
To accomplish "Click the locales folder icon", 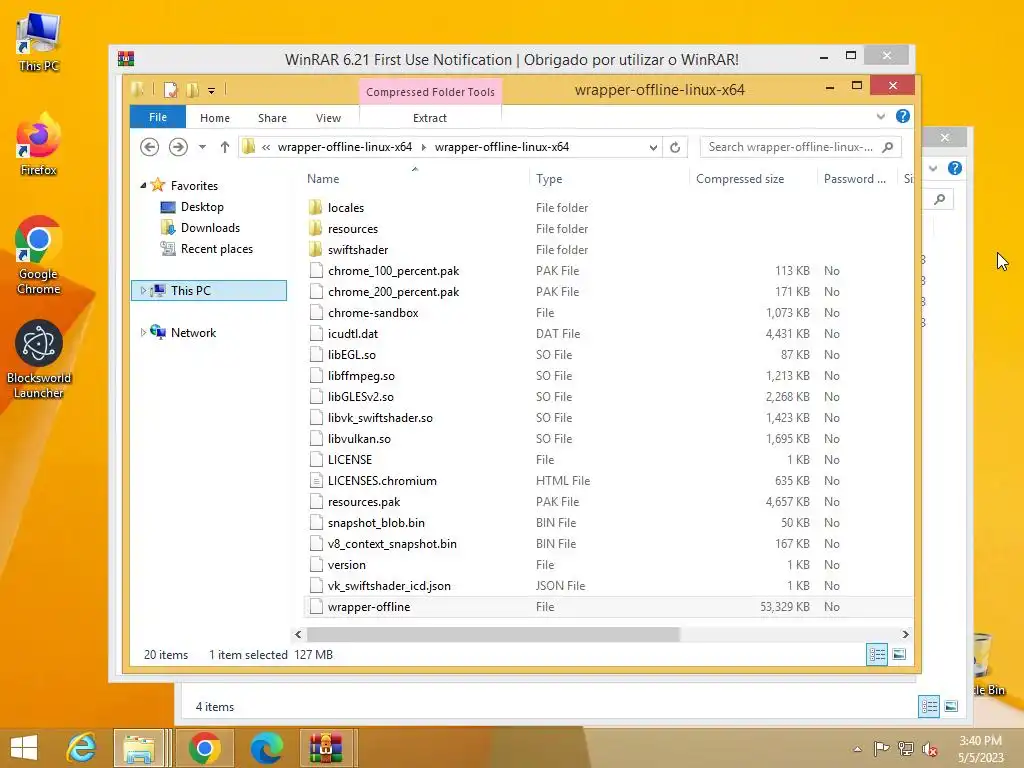I will [315, 208].
